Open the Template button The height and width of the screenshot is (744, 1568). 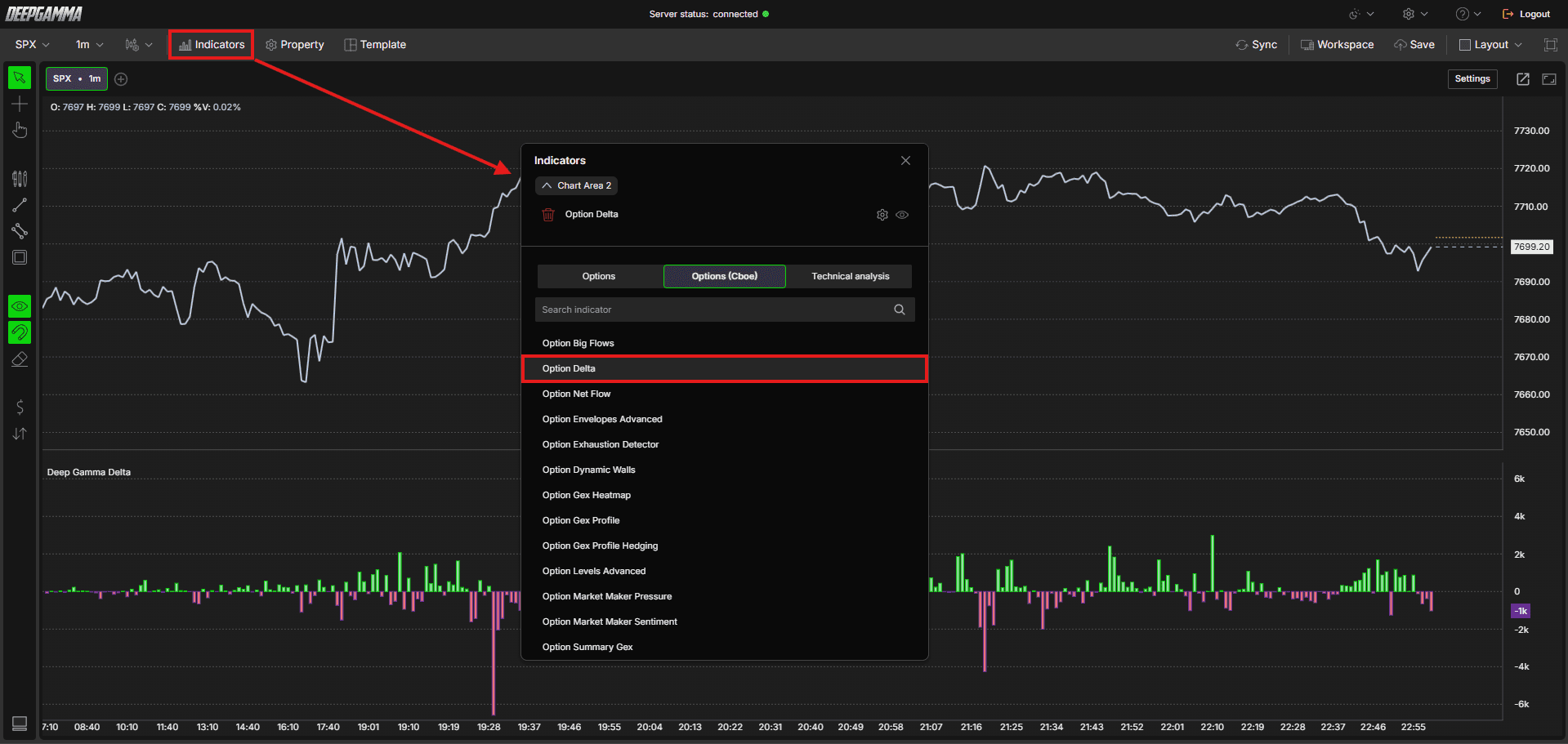click(x=375, y=45)
